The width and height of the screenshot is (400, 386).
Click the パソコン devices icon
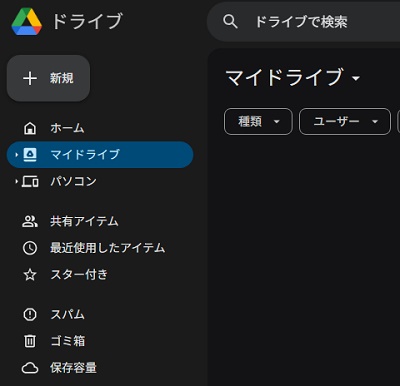30,182
